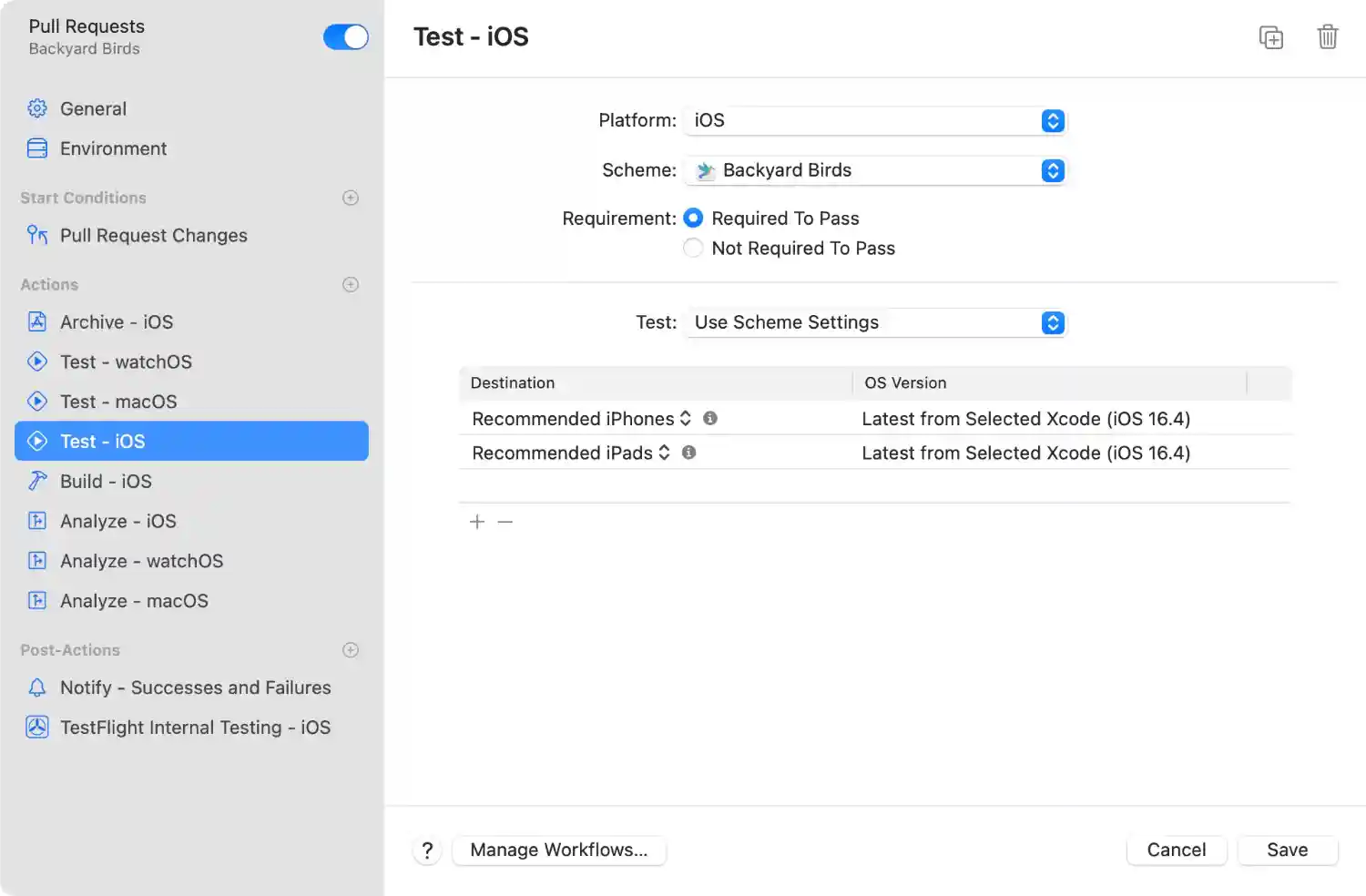Open the Scheme dropdown
Viewport: 1366px width, 896px height.
[x=874, y=171]
